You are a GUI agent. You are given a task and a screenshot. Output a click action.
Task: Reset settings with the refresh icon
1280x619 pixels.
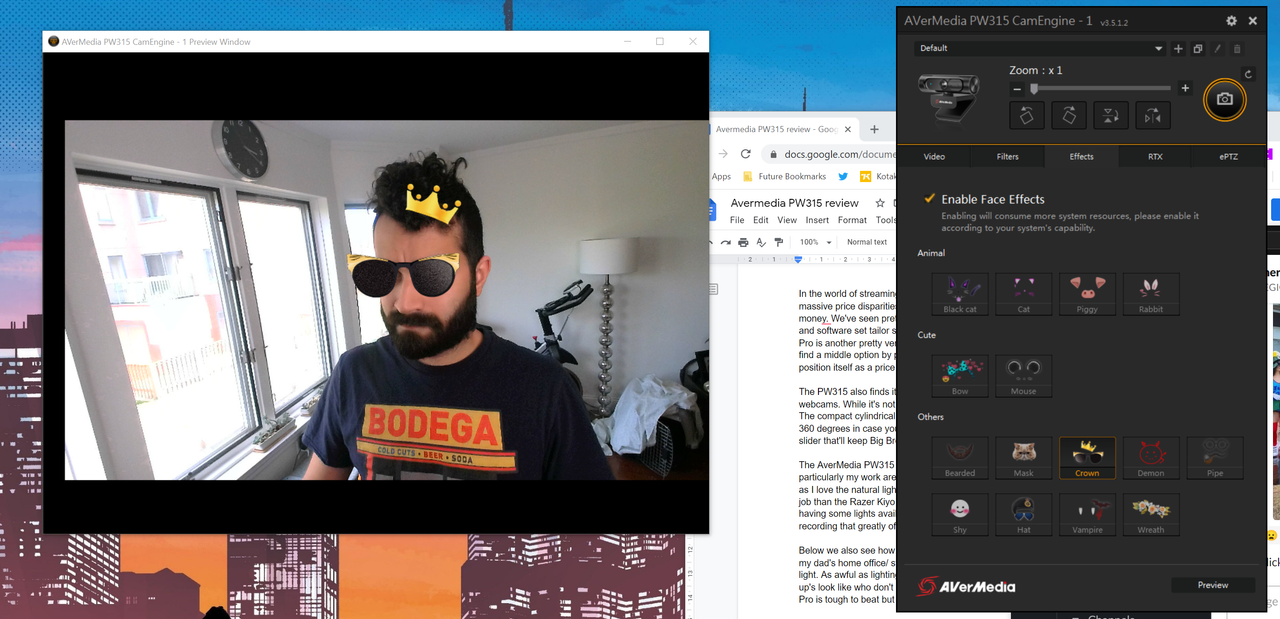click(1248, 74)
